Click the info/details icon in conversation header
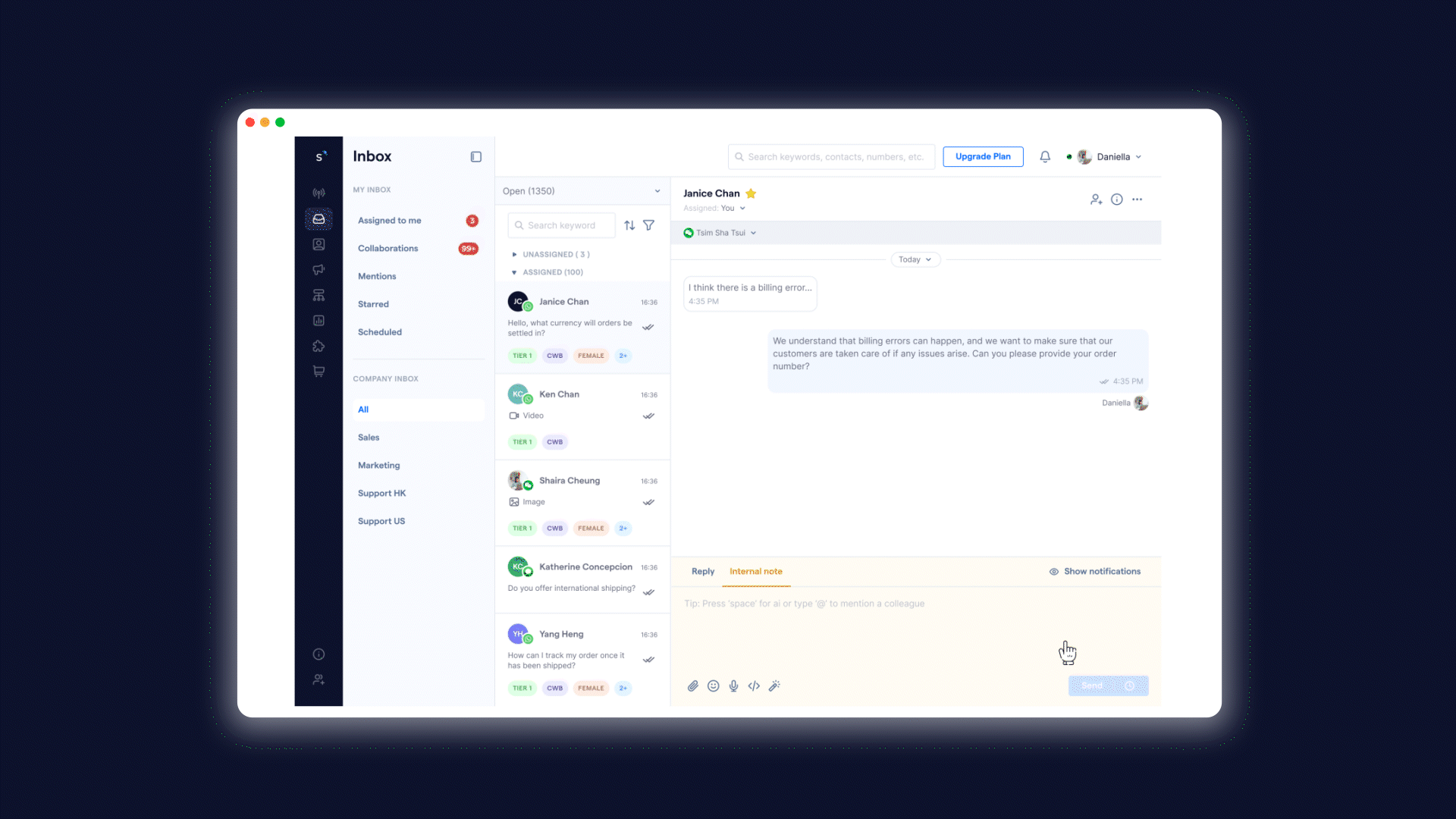The image size is (1456, 819). 1117,199
